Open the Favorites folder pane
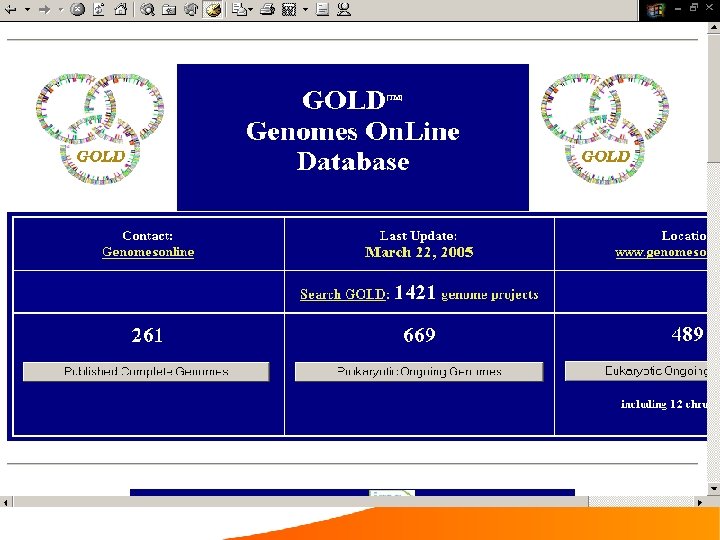Viewport: 720px width, 540px height. click(x=169, y=9)
